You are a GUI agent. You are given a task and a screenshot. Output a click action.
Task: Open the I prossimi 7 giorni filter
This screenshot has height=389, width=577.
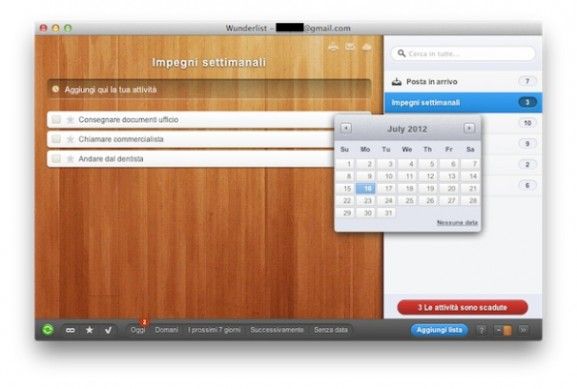[x=214, y=330]
